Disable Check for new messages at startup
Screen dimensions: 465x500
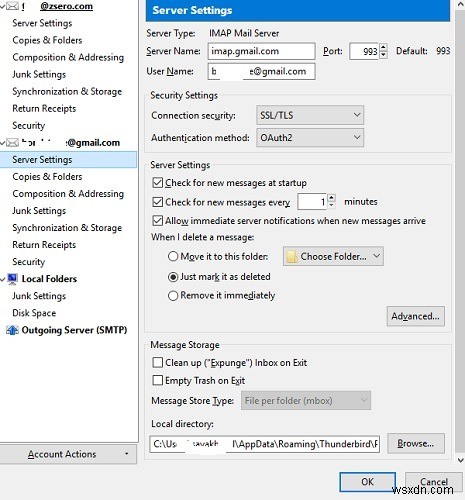click(157, 183)
